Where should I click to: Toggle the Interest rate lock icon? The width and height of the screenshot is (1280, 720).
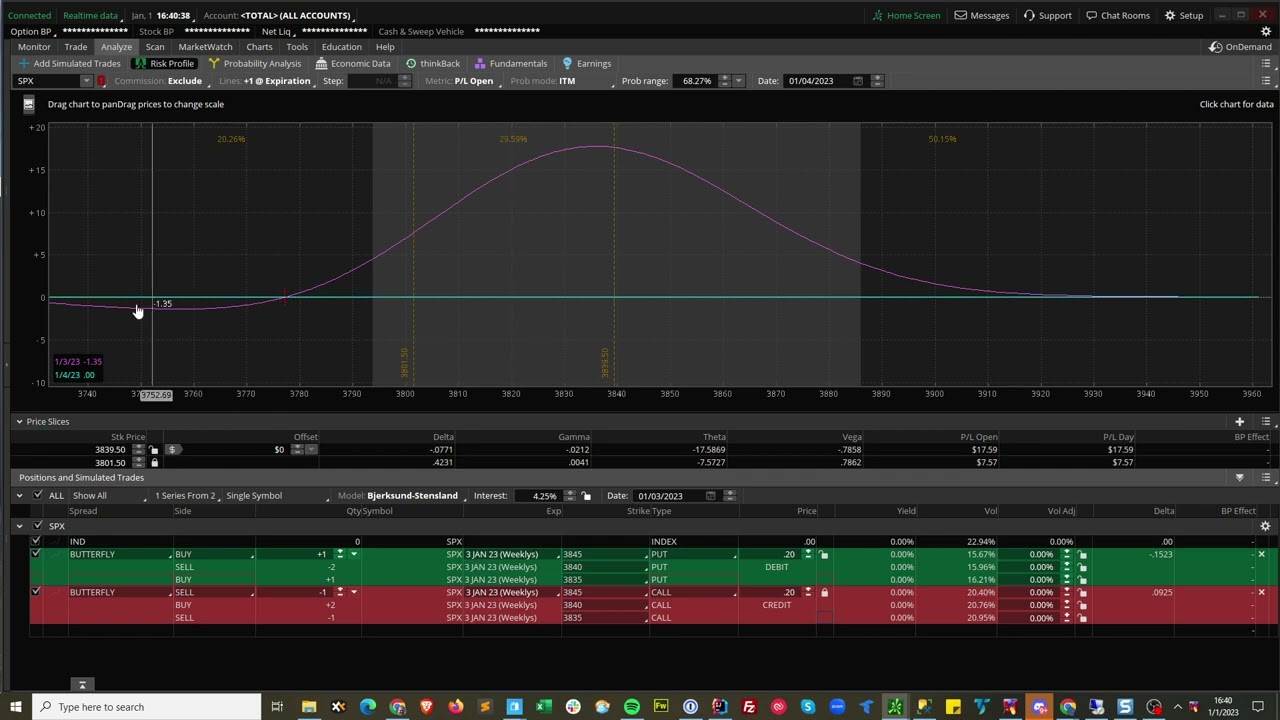[586, 496]
